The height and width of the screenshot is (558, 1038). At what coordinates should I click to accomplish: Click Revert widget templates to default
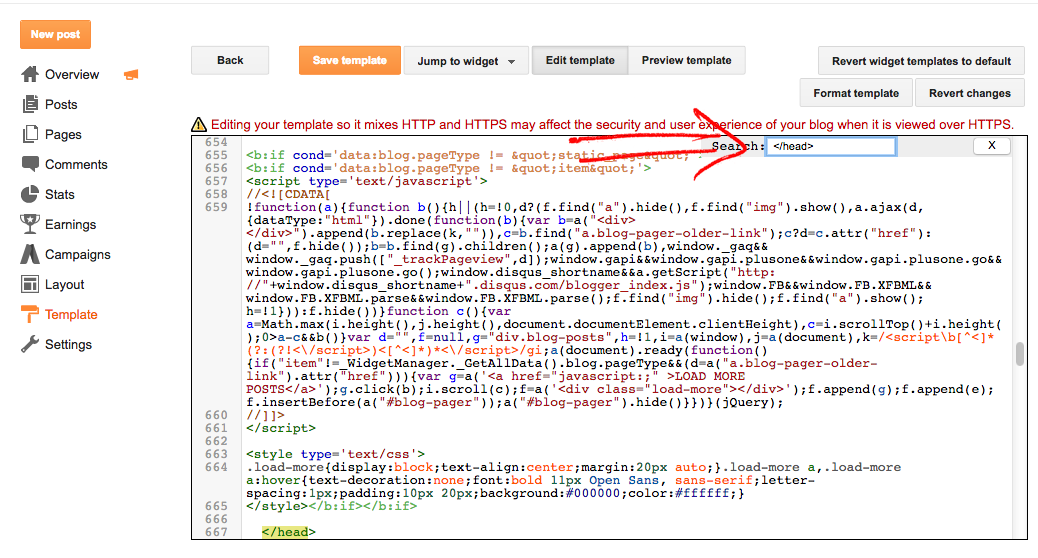[921, 61]
